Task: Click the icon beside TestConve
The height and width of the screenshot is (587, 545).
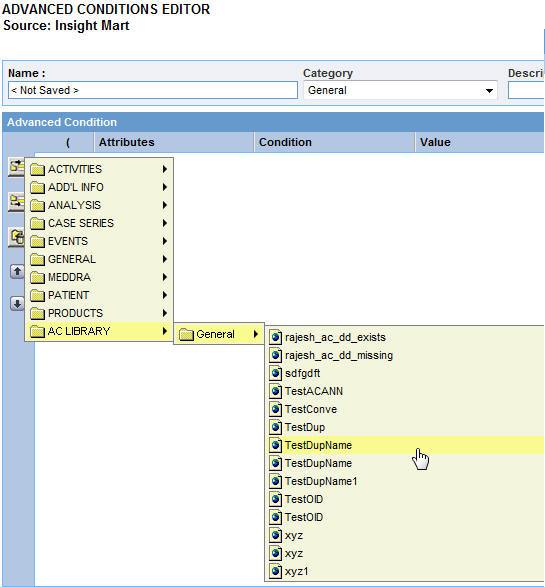Action: pyautogui.click(x=275, y=409)
